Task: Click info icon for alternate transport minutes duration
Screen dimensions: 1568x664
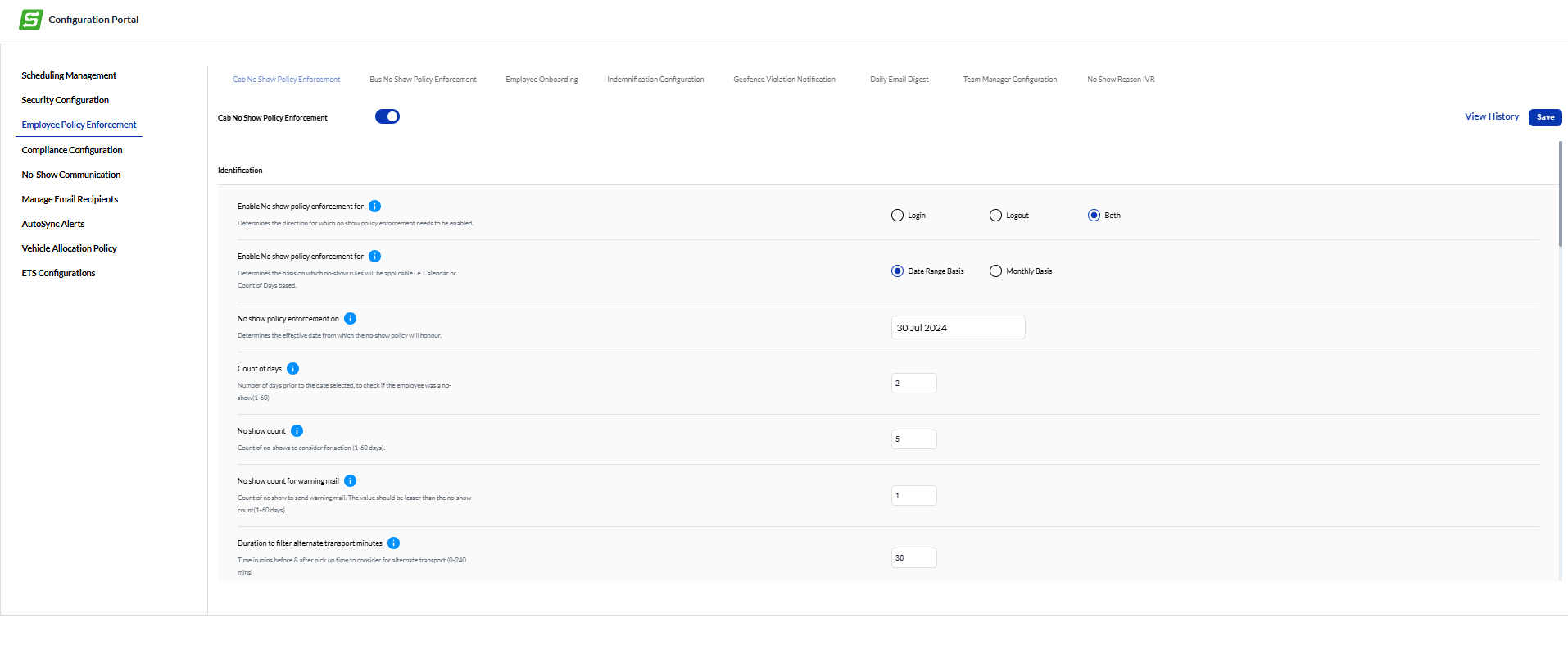Action: [393, 543]
